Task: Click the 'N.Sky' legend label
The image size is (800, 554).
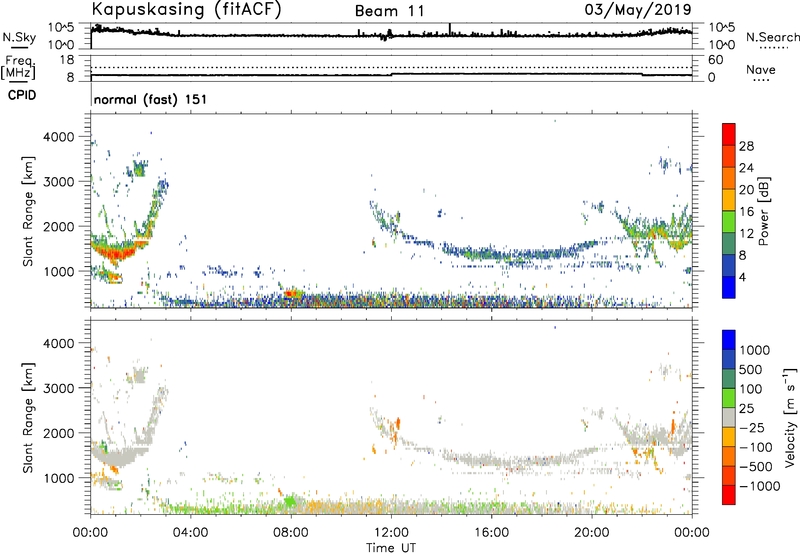Action: tap(19, 37)
